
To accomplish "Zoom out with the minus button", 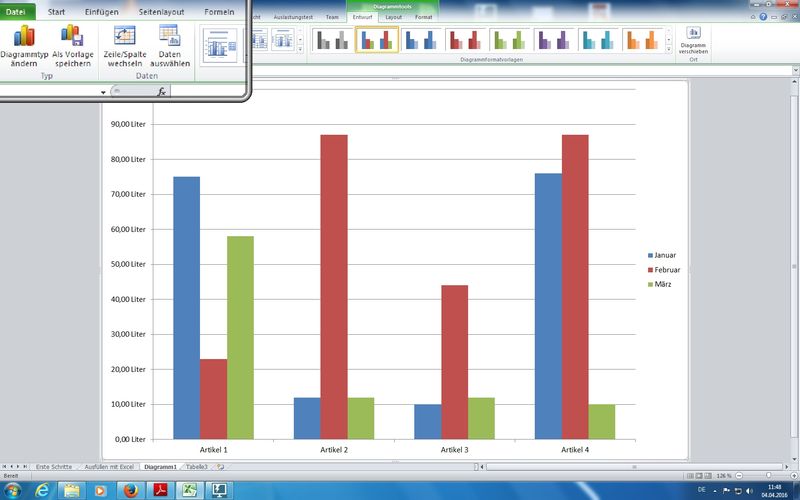I will (x=739, y=476).
